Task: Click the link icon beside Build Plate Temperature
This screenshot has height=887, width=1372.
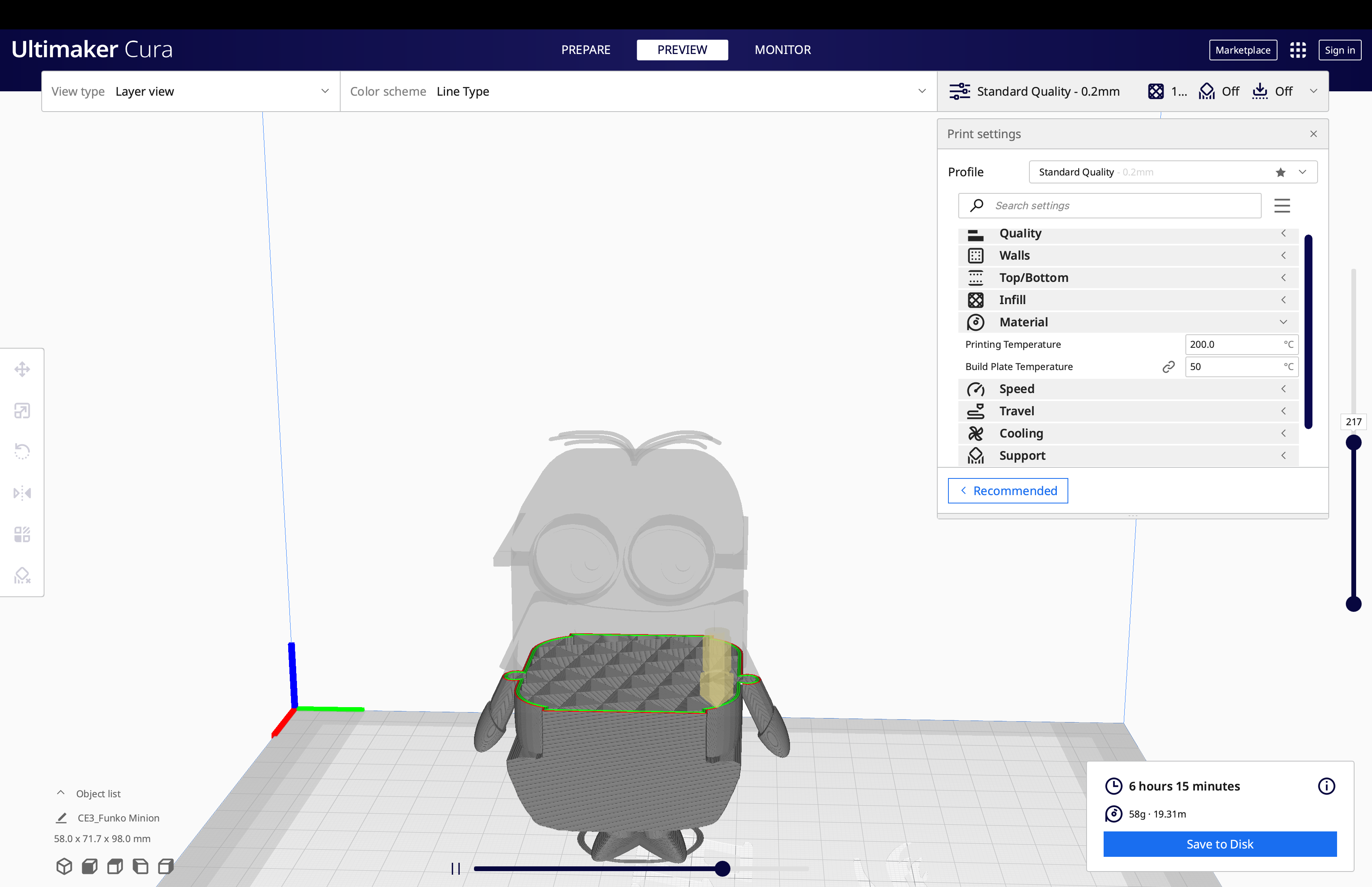Action: (1168, 367)
